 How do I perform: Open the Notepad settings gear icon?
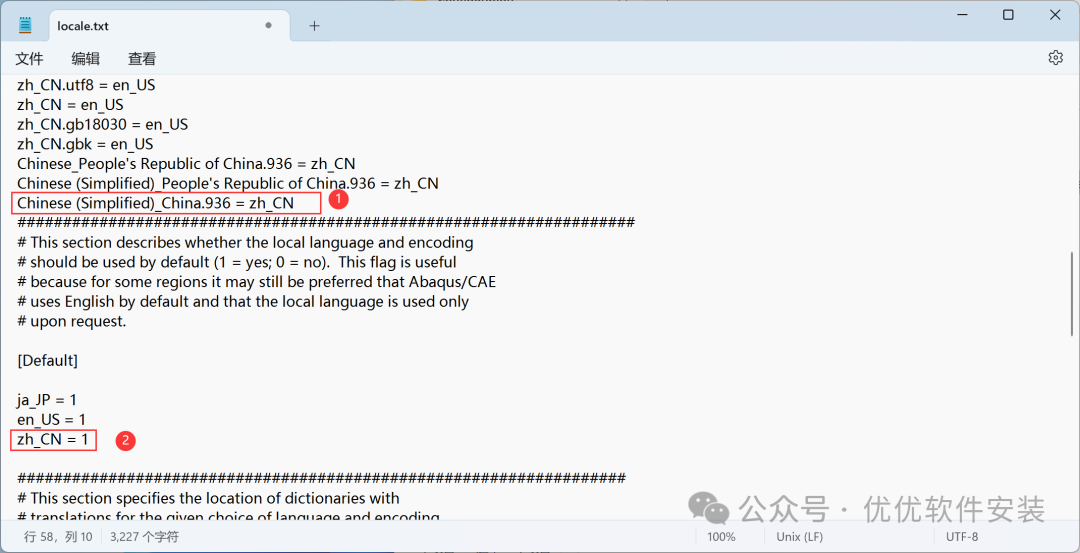point(1055,58)
